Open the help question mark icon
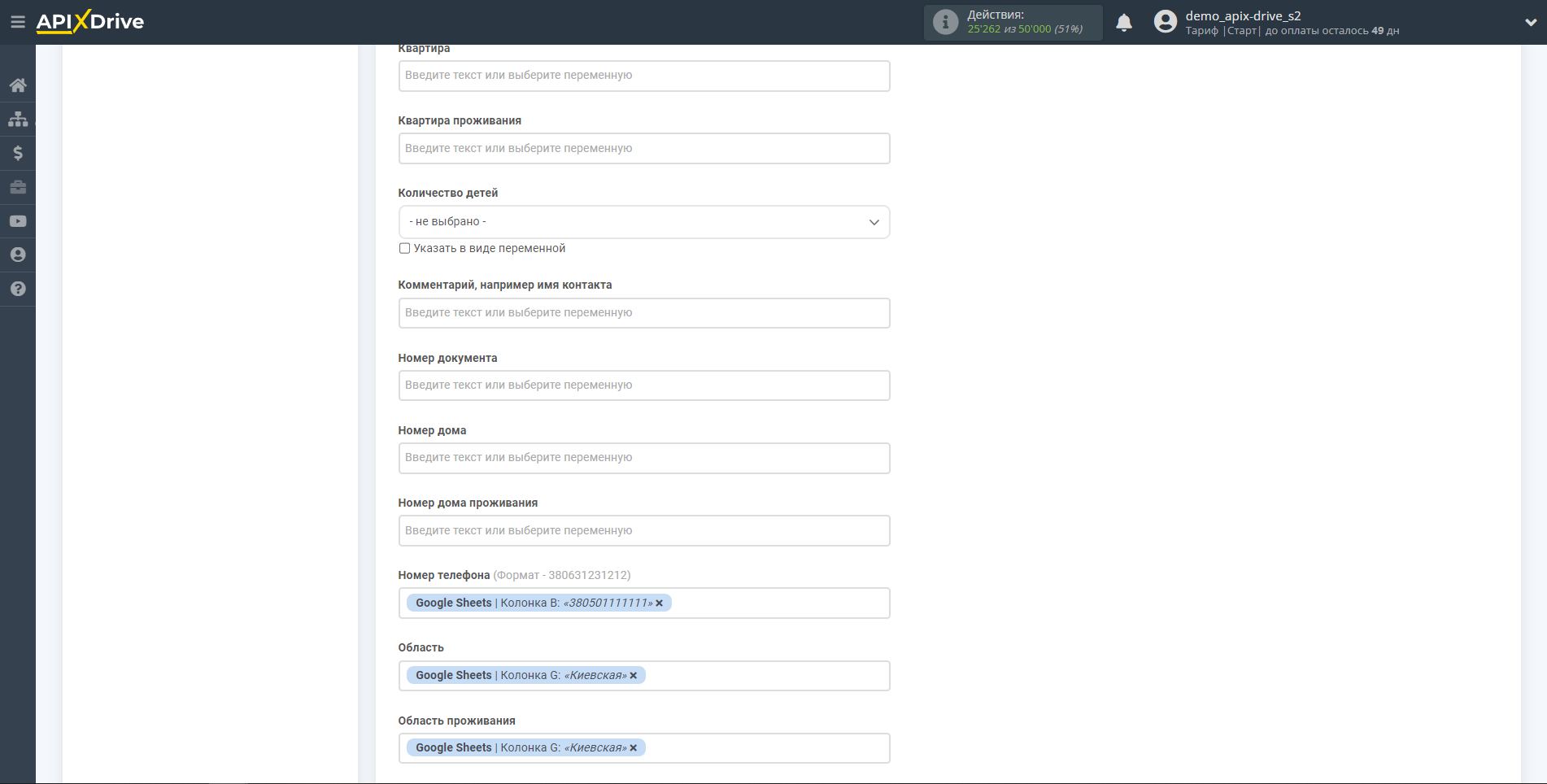Image resolution: width=1547 pixels, height=784 pixels. tap(18, 289)
